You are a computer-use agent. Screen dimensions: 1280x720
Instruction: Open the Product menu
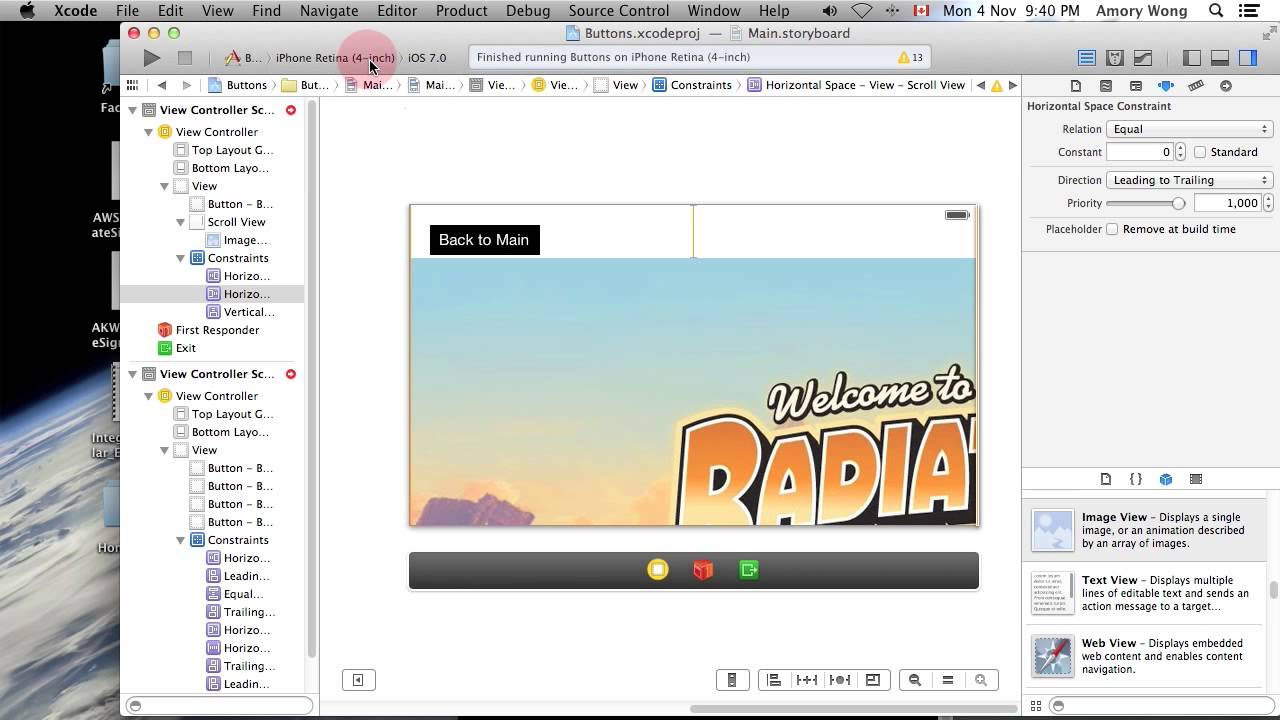click(462, 11)
